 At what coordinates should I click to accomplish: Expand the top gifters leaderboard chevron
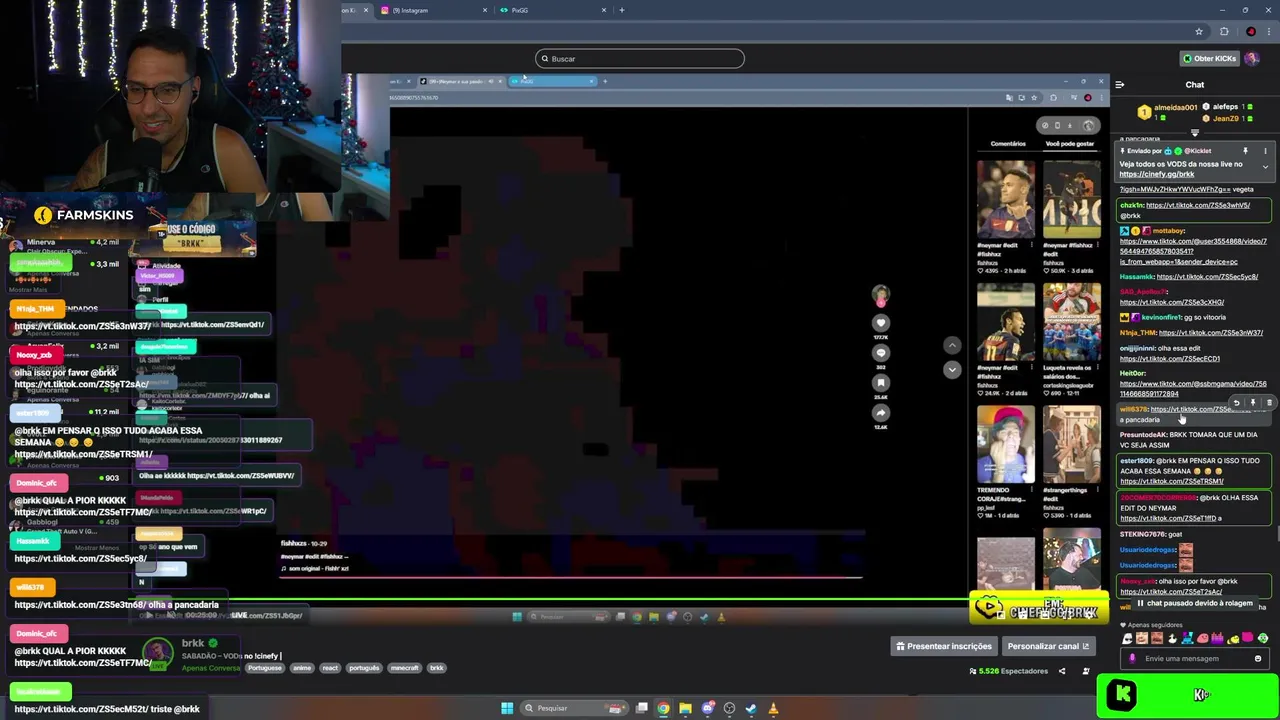(x=1194, y=132)
